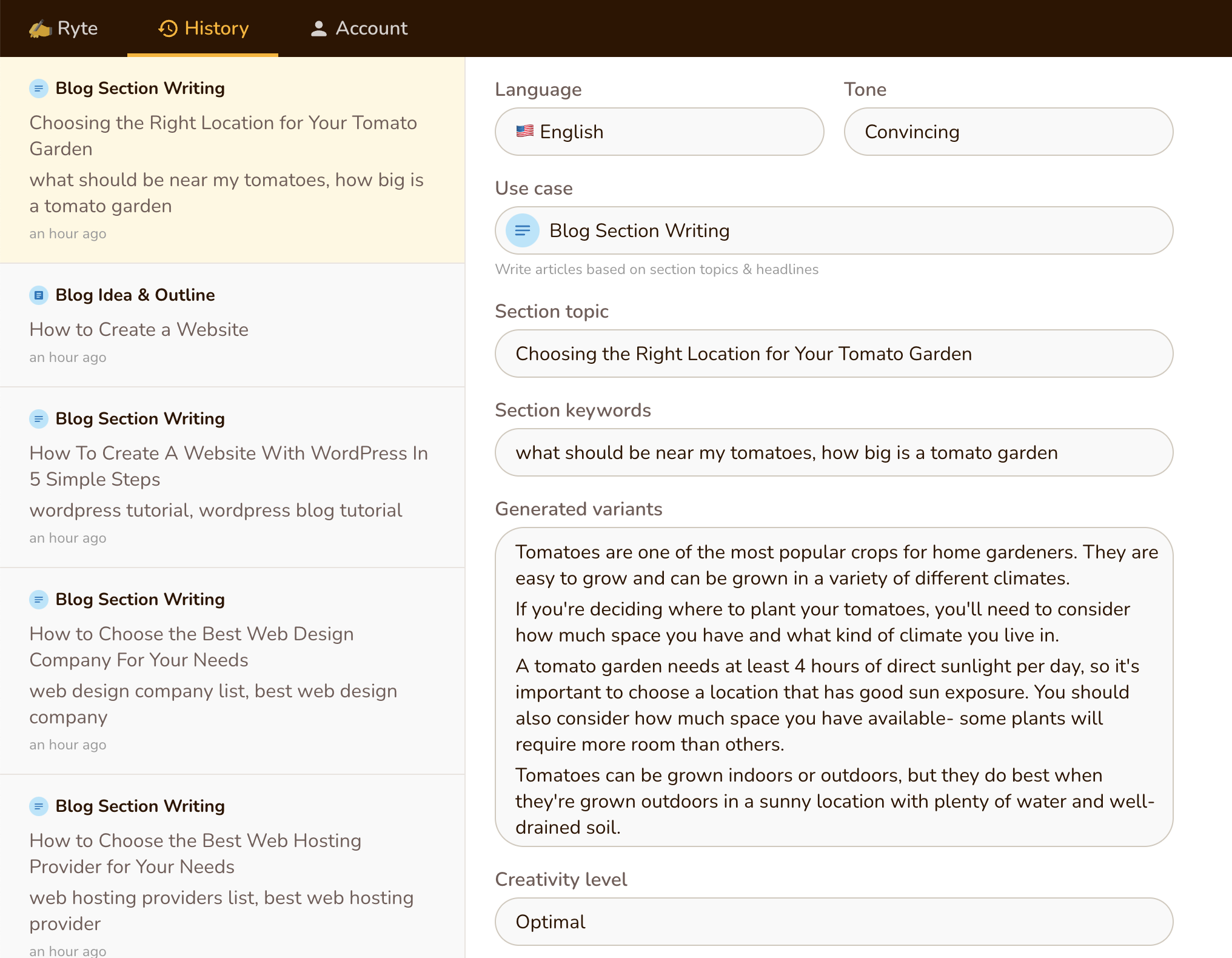Click the icon of the Web Design Company entry

coord(39,600)
